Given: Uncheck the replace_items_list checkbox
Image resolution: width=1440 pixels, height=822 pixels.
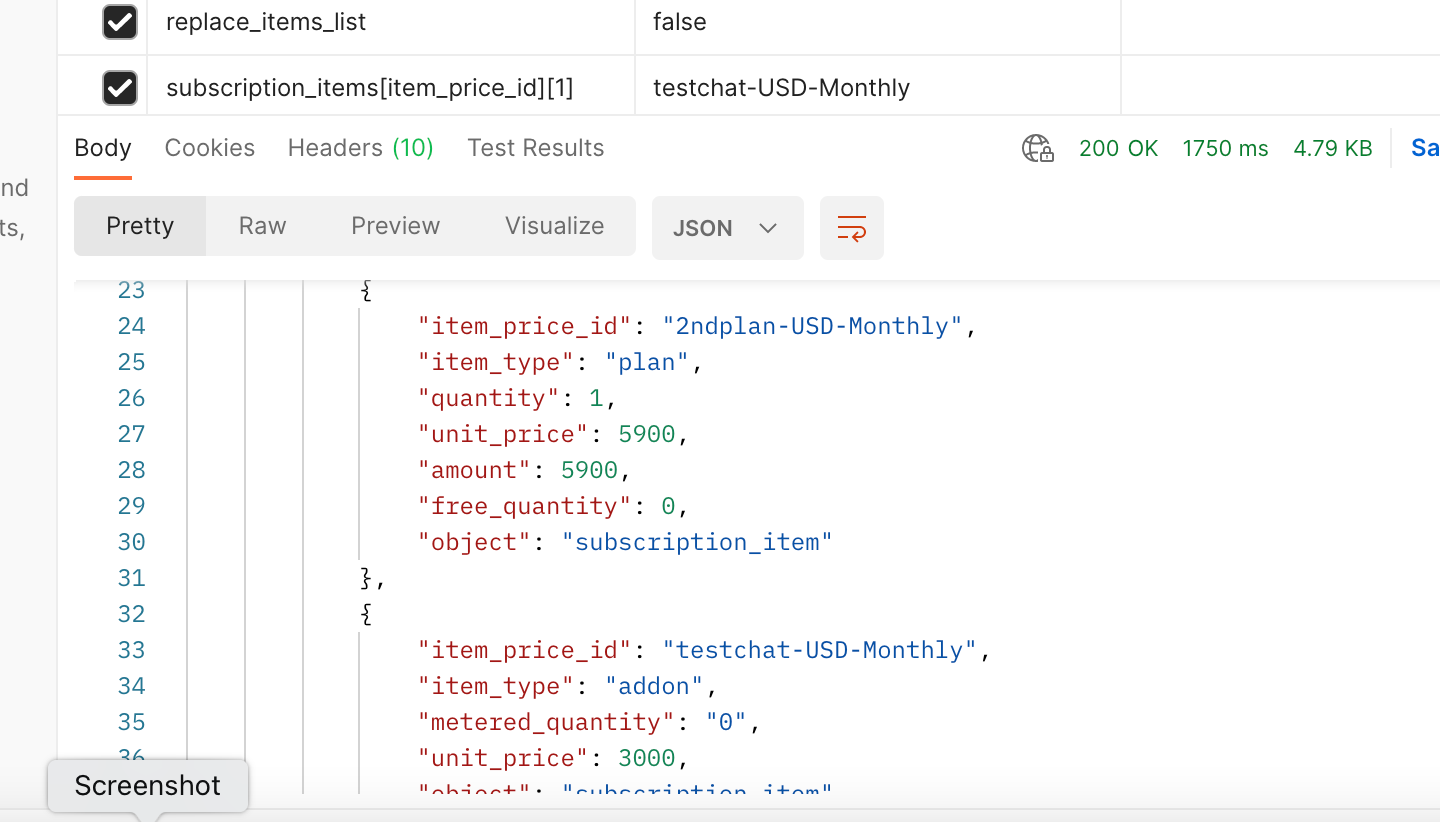Looking at the screenshot, I should [x=120, y=22].
